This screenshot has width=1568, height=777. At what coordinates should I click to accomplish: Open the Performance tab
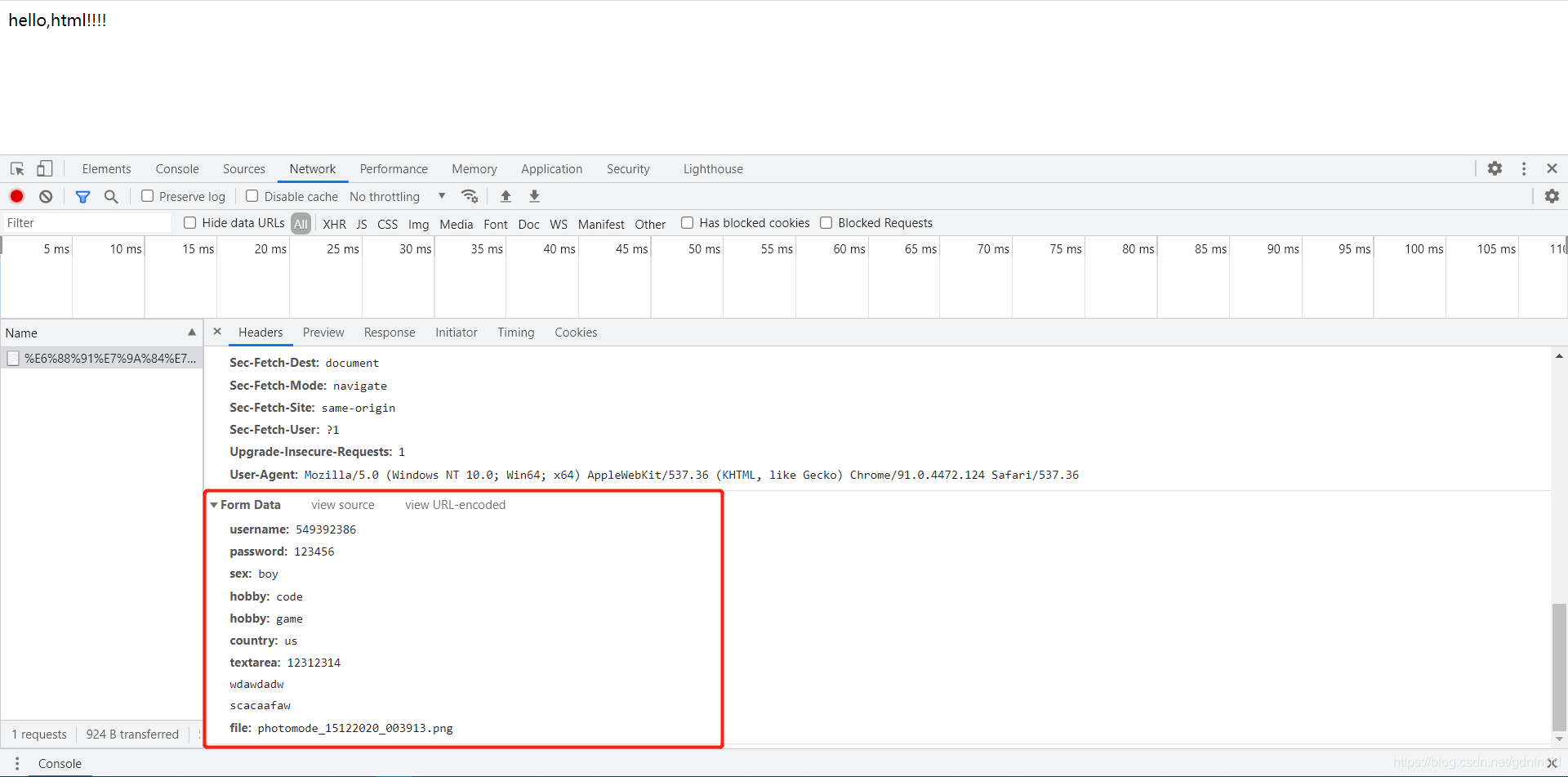[x=394, y=169]
